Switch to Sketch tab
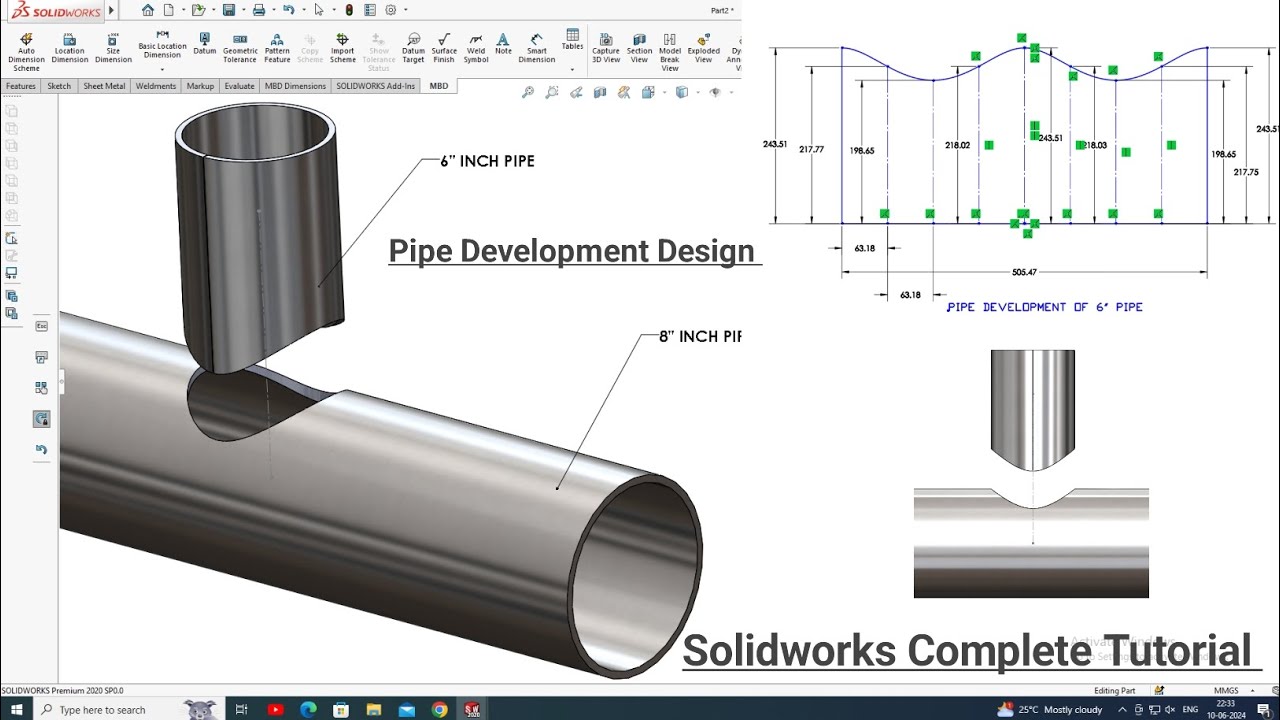This screenshot has width=1280, height=720. point(59,86)
